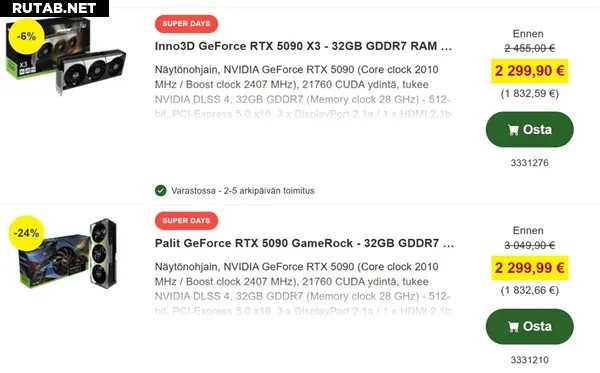This screenshot has height=373, width=600.
Task: Click product number 3331276
Action: 530,163
